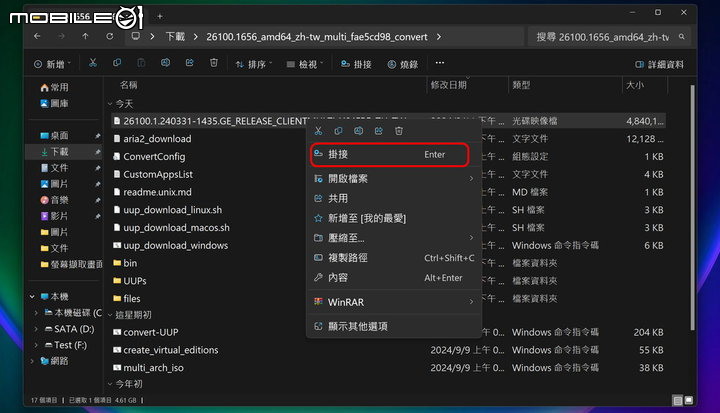Click the Share icon in the context menu
Viewport: 720px width, 413px height.
tap(379, 131)
